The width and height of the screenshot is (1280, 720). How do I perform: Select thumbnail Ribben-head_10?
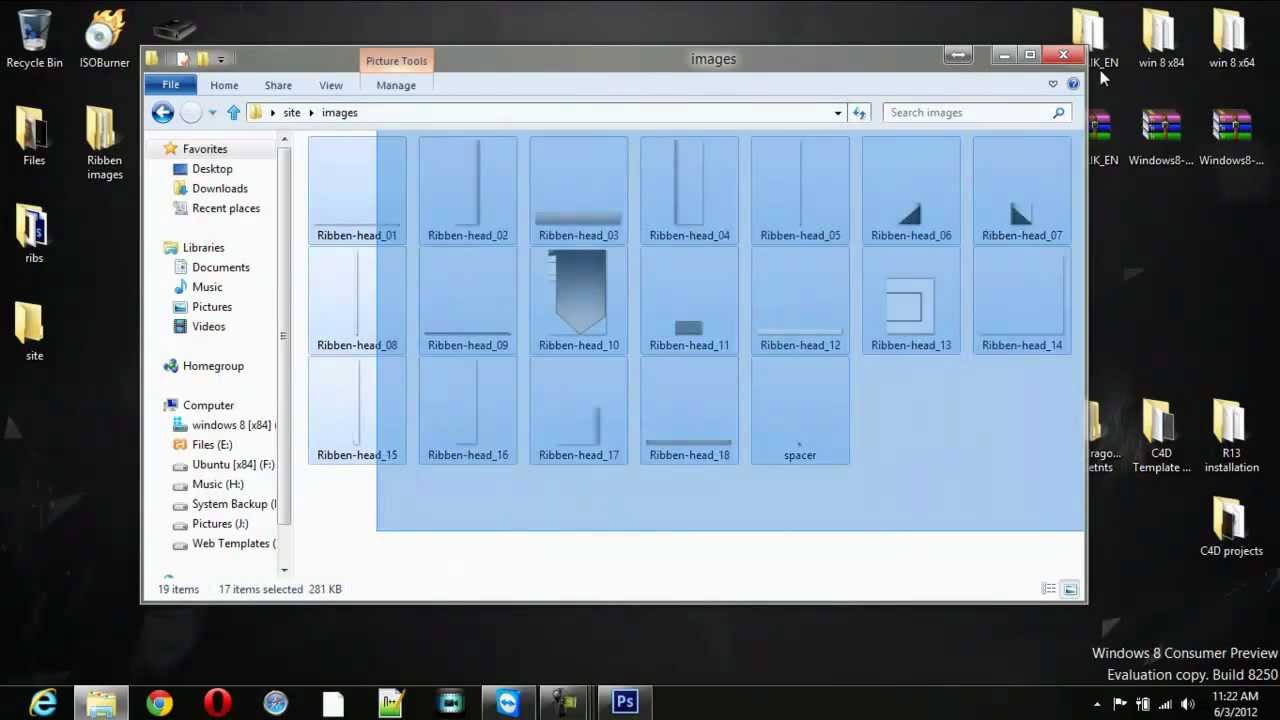(x=578, y=300)
